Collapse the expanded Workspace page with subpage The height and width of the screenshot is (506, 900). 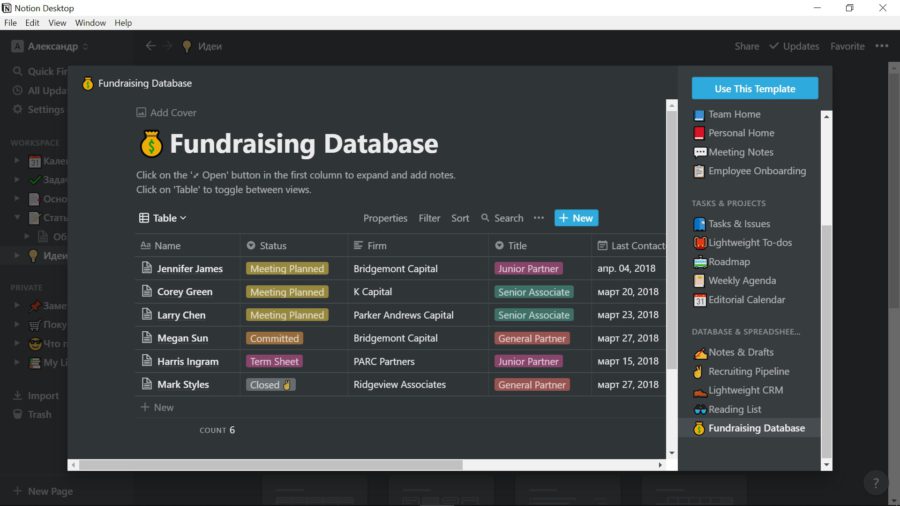(x=17, y=217)
